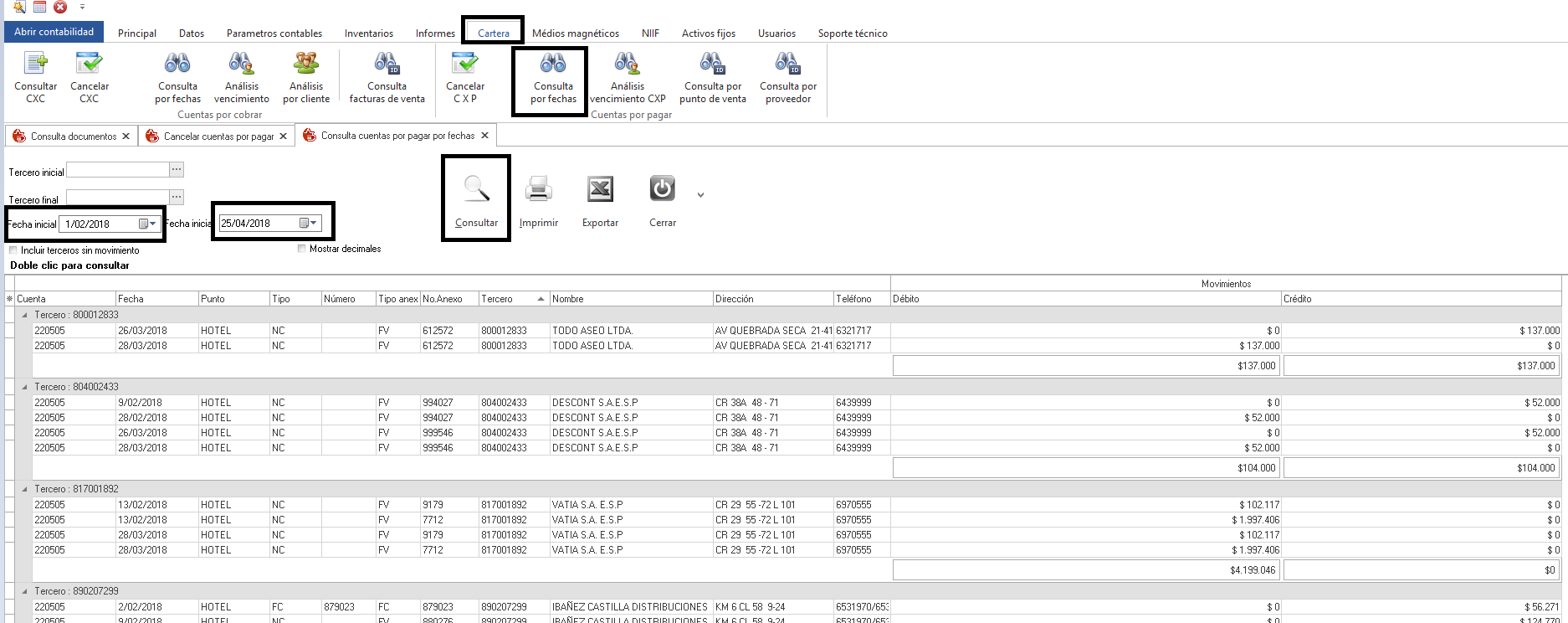Screen dimensions: 1568x623
Task: Click the Cancelar C X P icon
Action: coord(464,77)
